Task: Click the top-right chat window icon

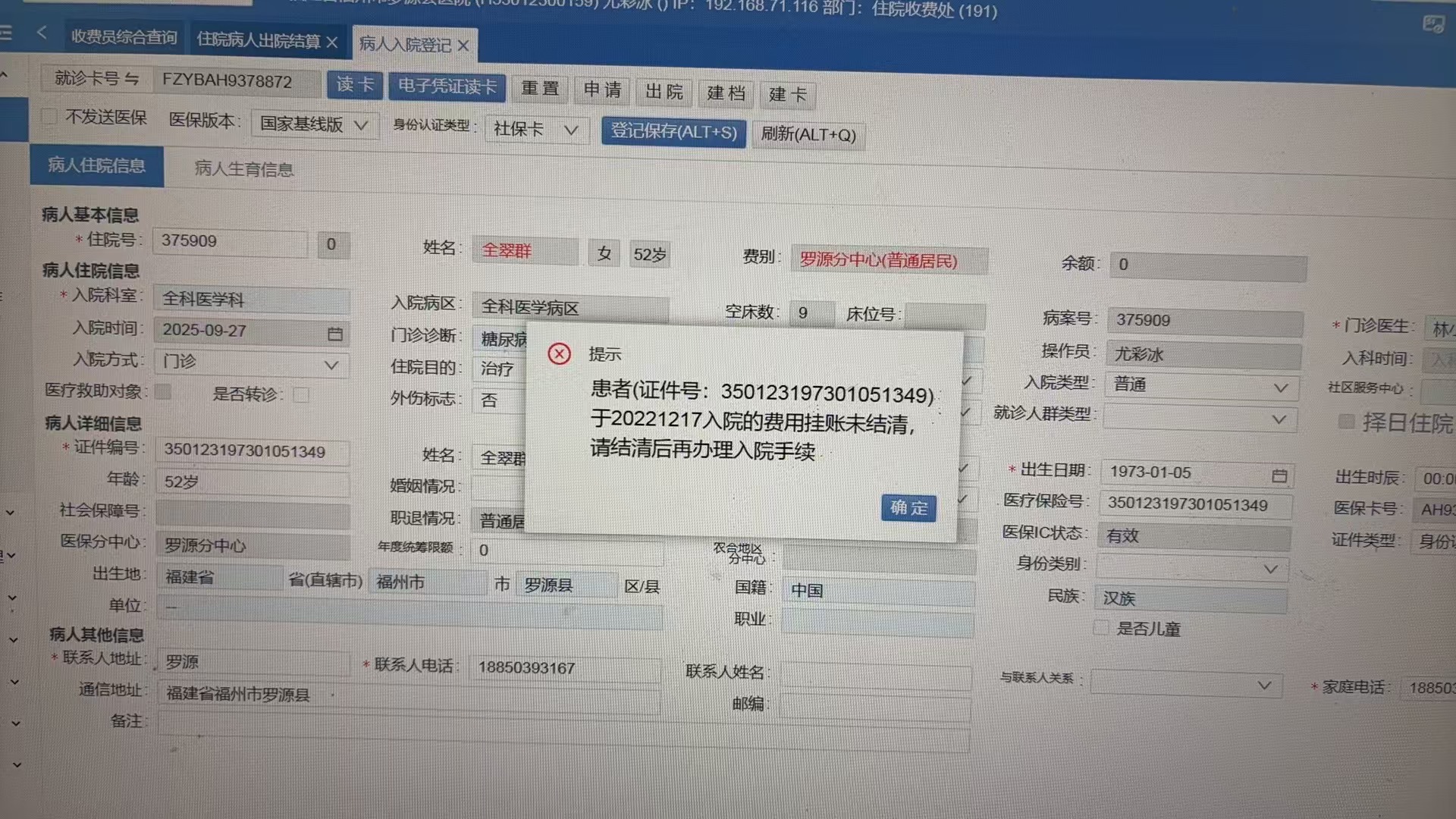Action: [1432, 24]
